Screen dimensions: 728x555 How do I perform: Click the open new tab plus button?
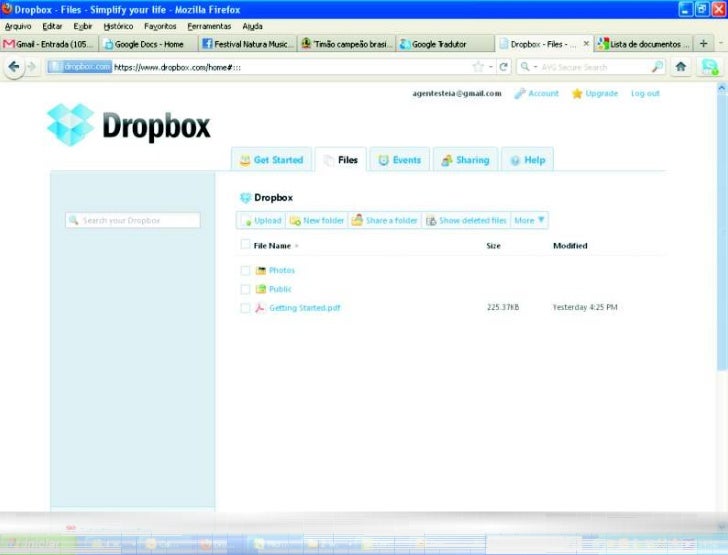coord(703,44)
